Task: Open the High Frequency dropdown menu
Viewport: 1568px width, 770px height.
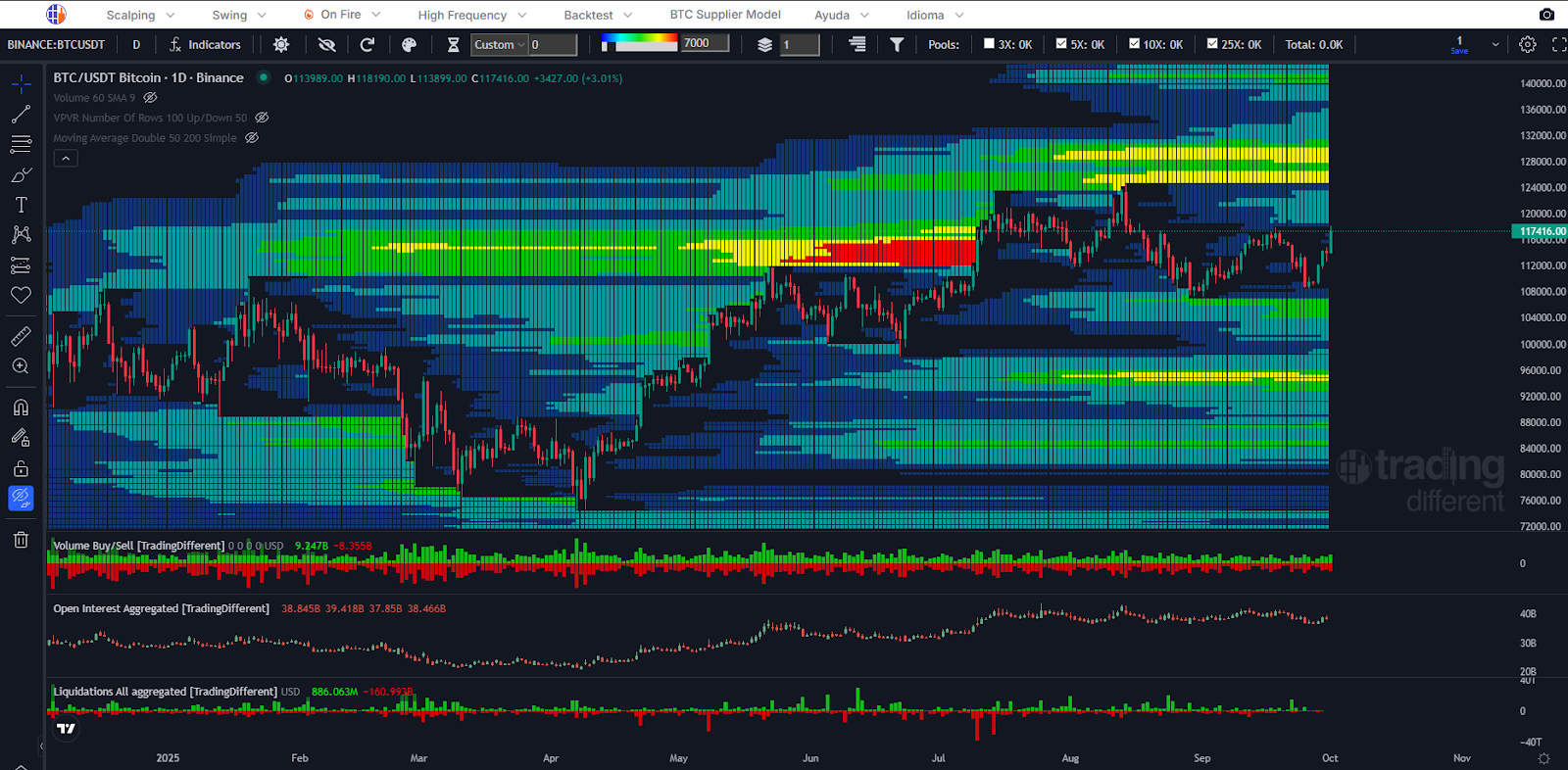Action: click(x=472, y=15)
